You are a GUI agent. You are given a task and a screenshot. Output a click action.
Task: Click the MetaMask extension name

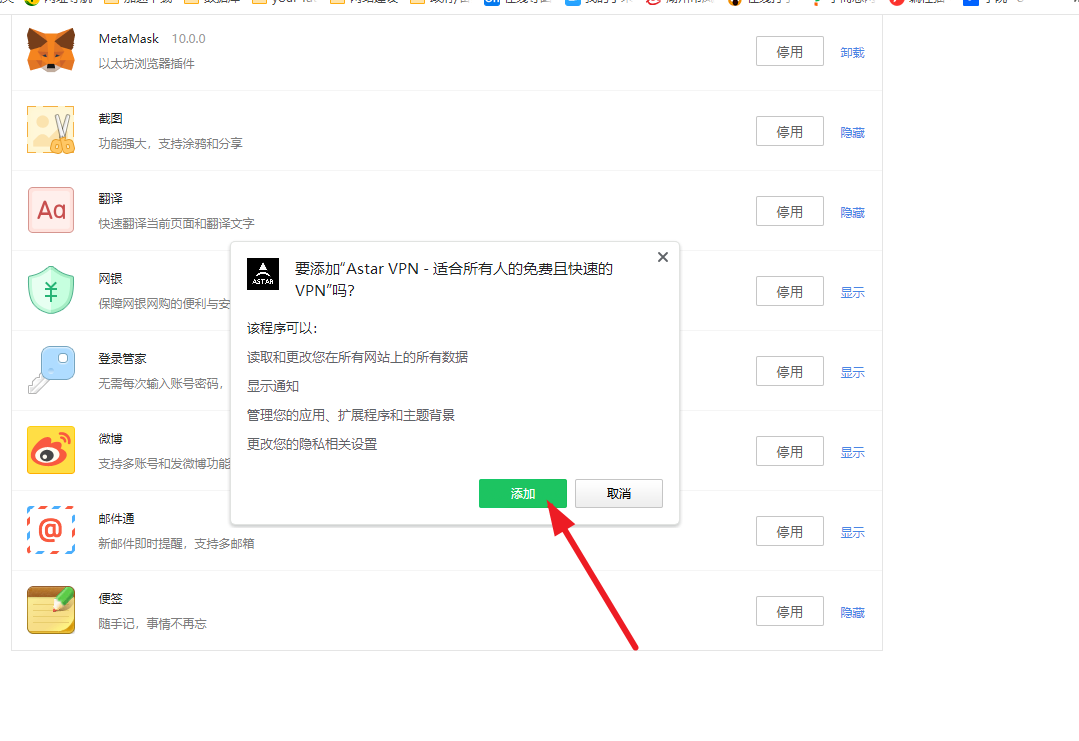point(129,39)
